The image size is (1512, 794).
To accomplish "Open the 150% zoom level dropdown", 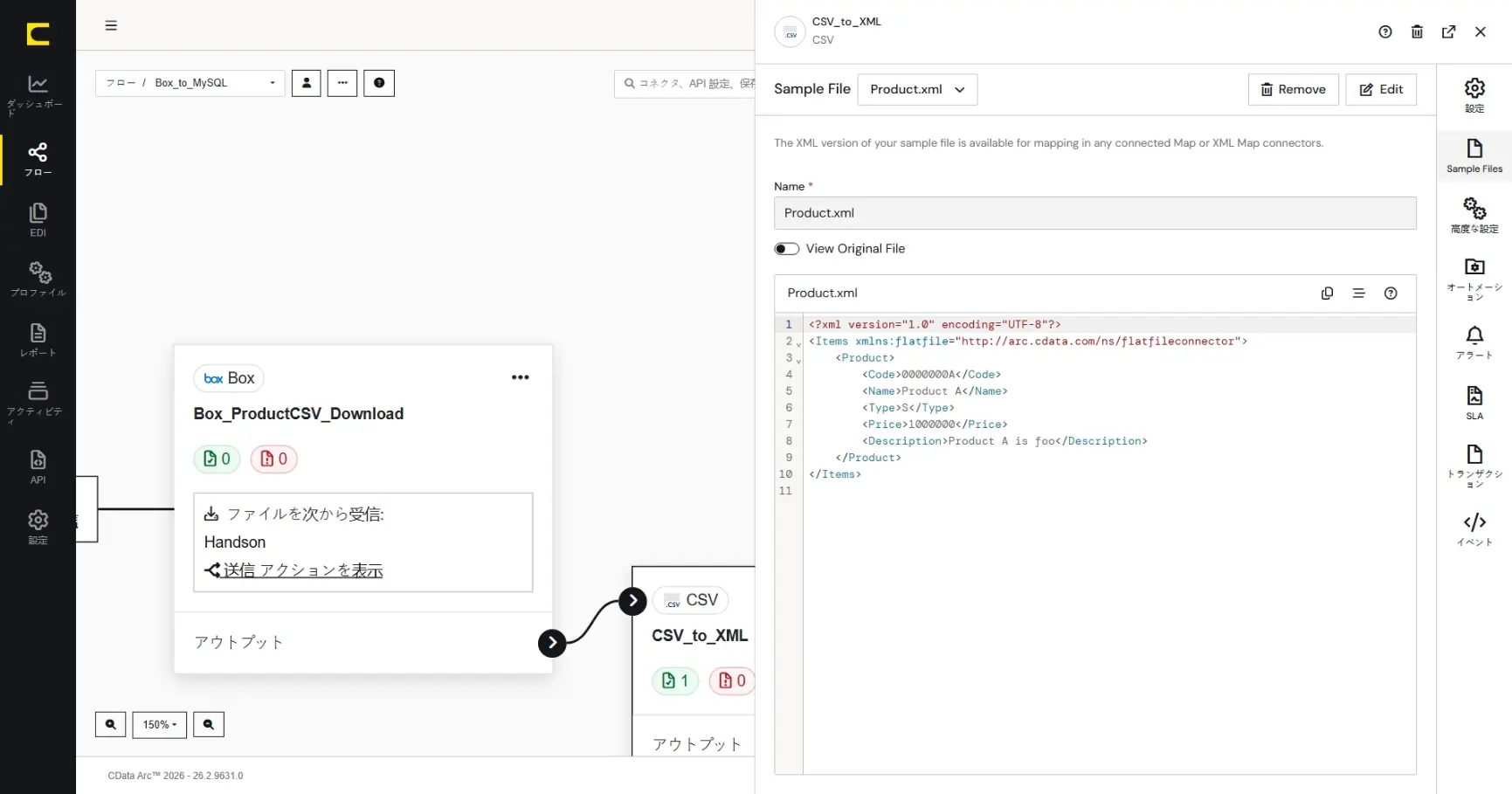I will click(x=160, y=724).
